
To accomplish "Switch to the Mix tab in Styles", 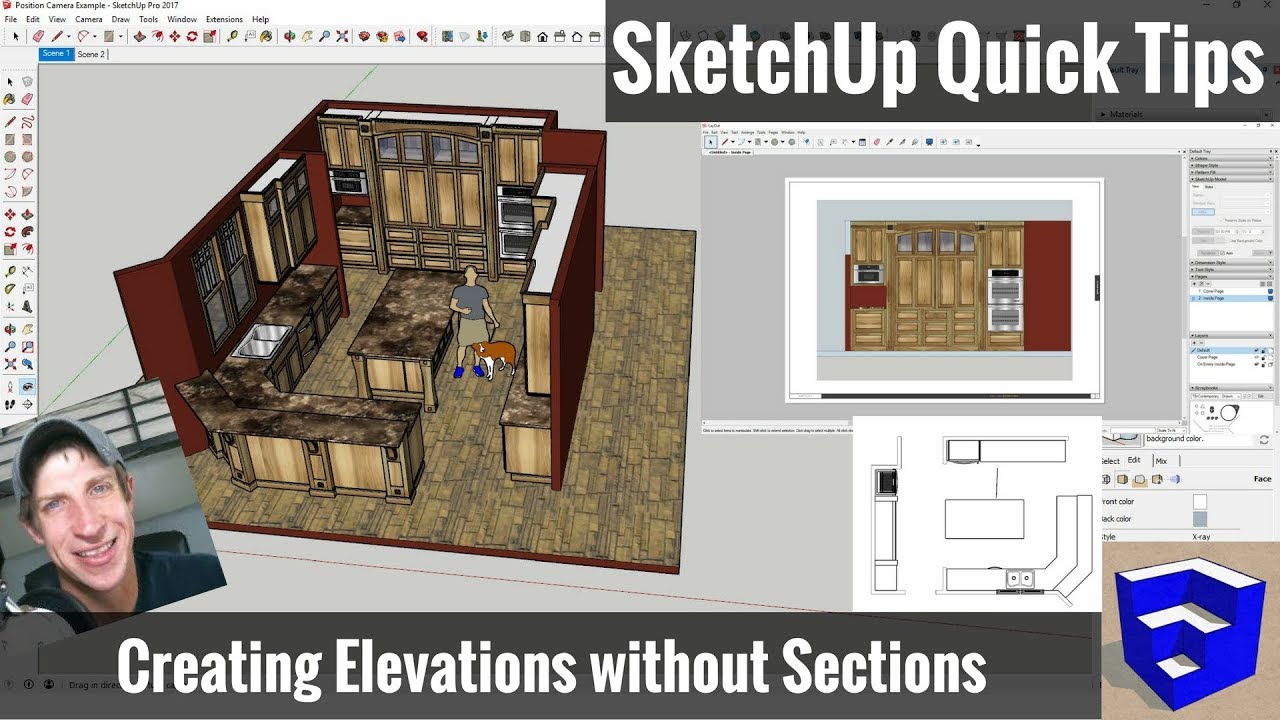I will [1161, 461].
